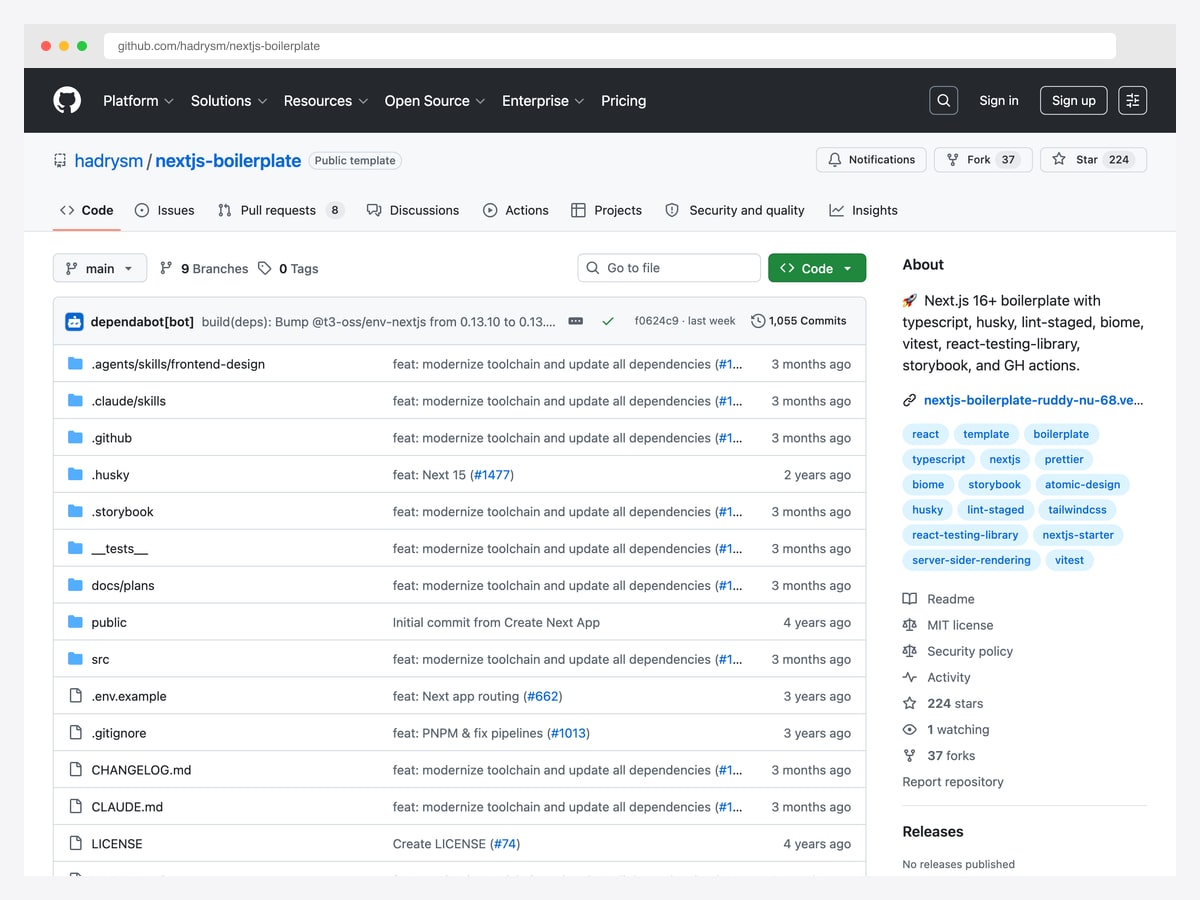Click the src folder icon
Screen dimensions: 1200x900
pos(75,659)
